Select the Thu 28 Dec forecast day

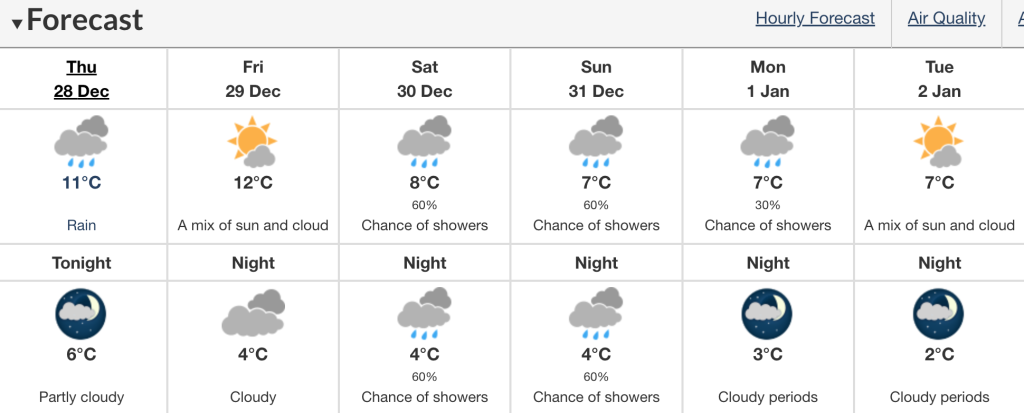(82, 79)
